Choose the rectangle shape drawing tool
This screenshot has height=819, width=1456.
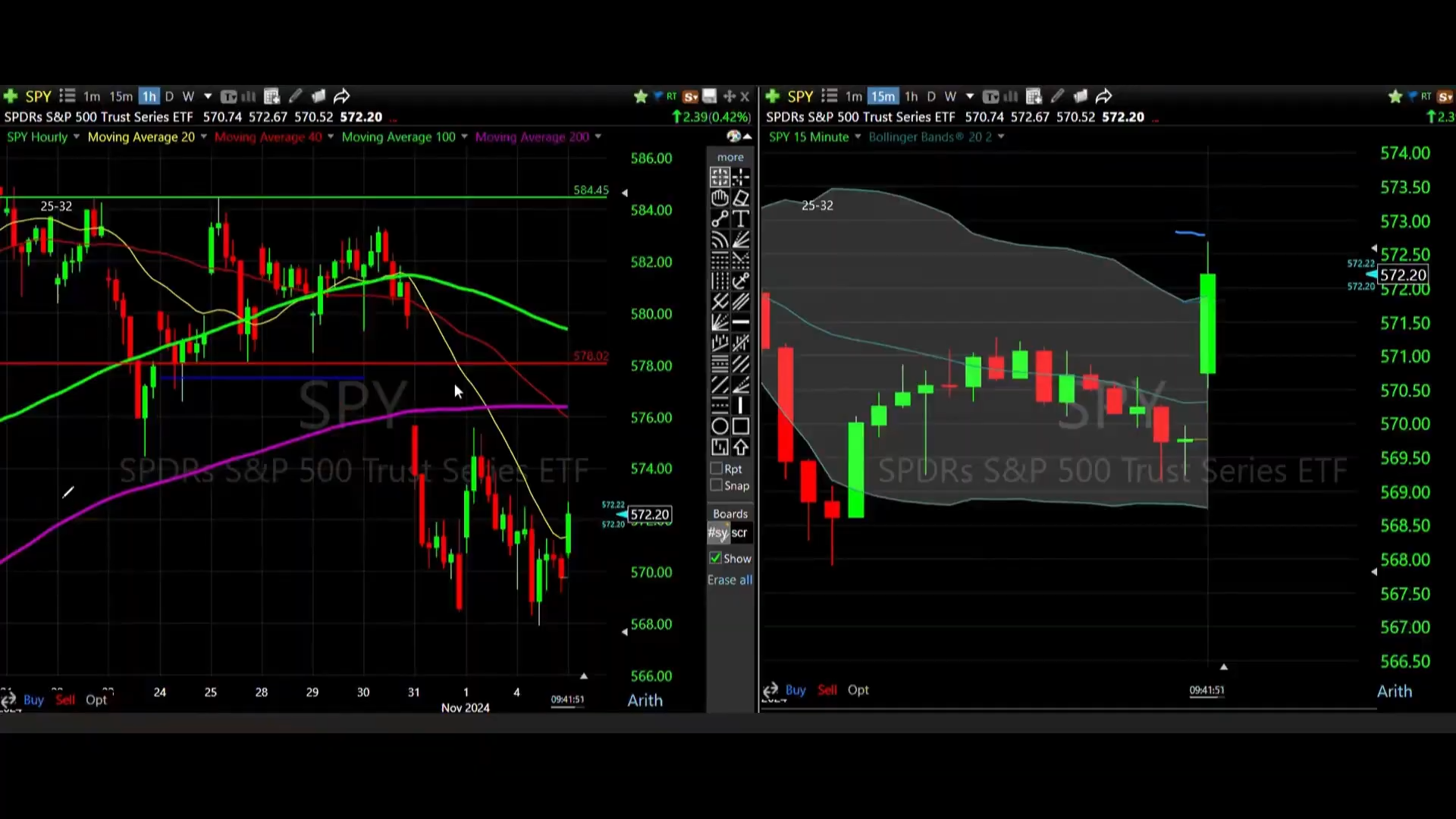click(741, 426)
